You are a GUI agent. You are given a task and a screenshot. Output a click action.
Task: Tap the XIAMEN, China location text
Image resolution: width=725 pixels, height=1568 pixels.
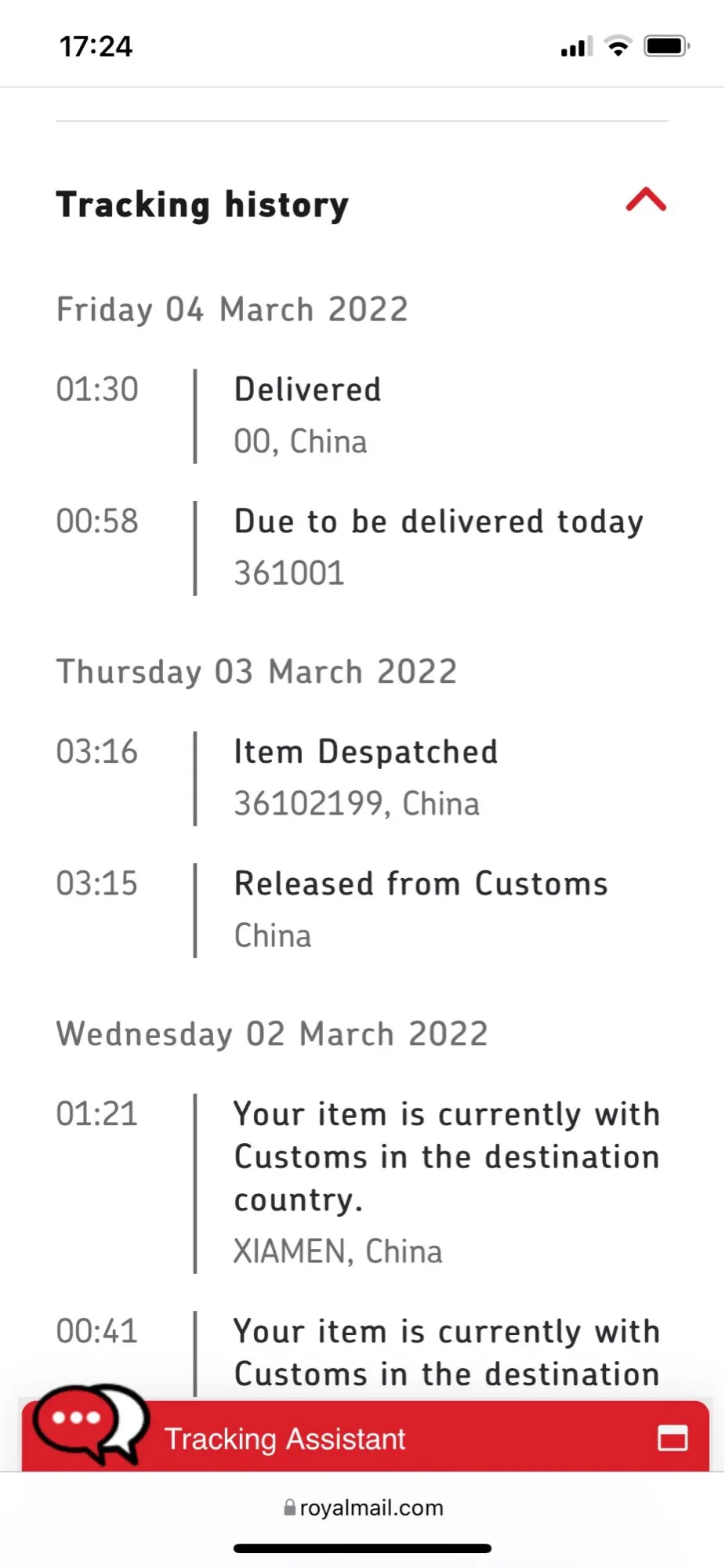pyautogui.click(x=338, y=1252)
